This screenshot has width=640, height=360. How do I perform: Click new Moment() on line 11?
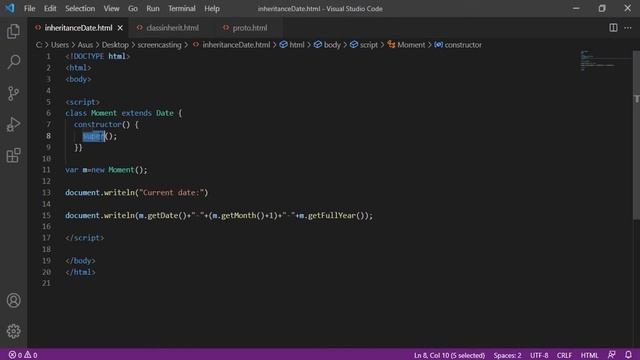tap(119, 170)
